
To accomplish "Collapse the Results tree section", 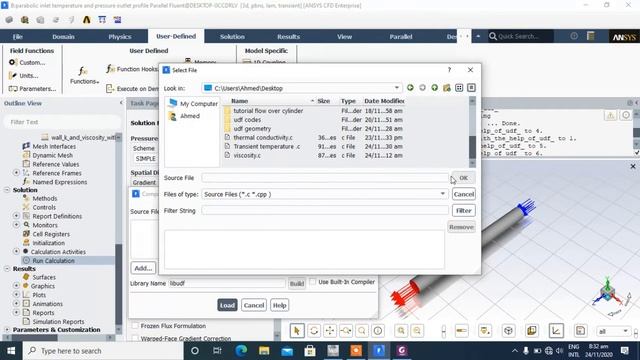I will pyautogui.click(x=7, y=269).
